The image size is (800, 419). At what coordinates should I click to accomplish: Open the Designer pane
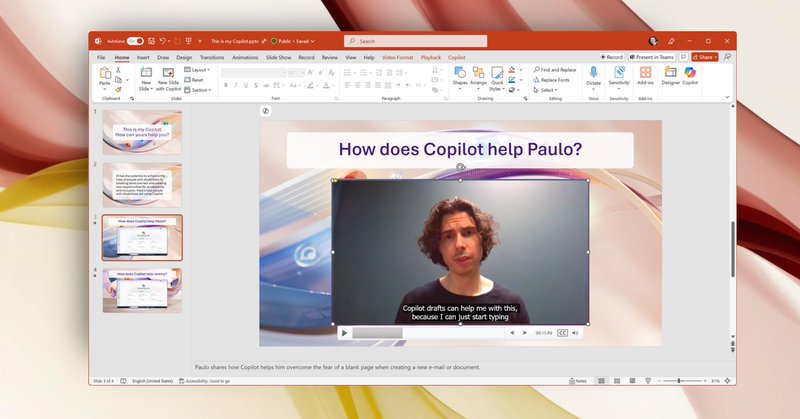[x=670, y=76]
